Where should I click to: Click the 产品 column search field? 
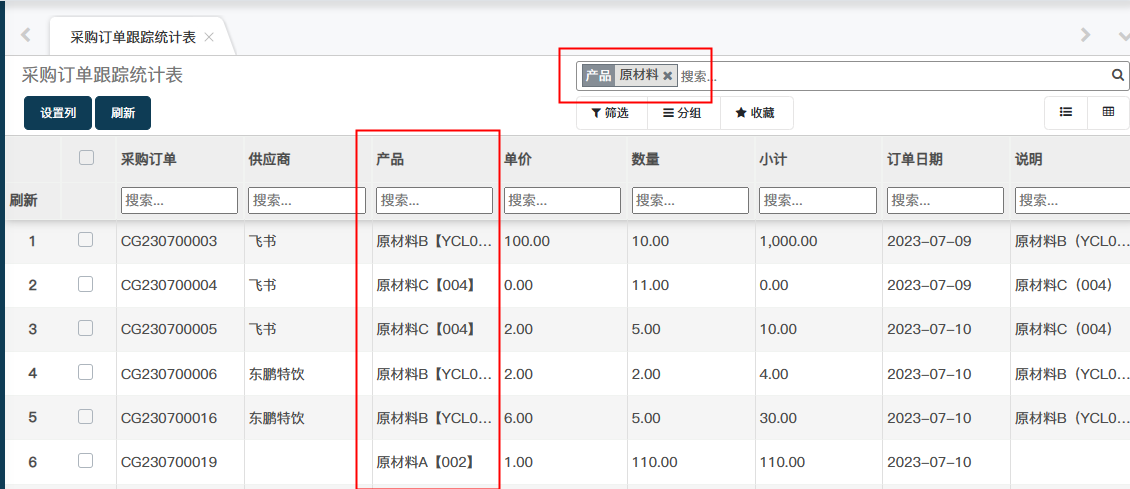(434, 200)
